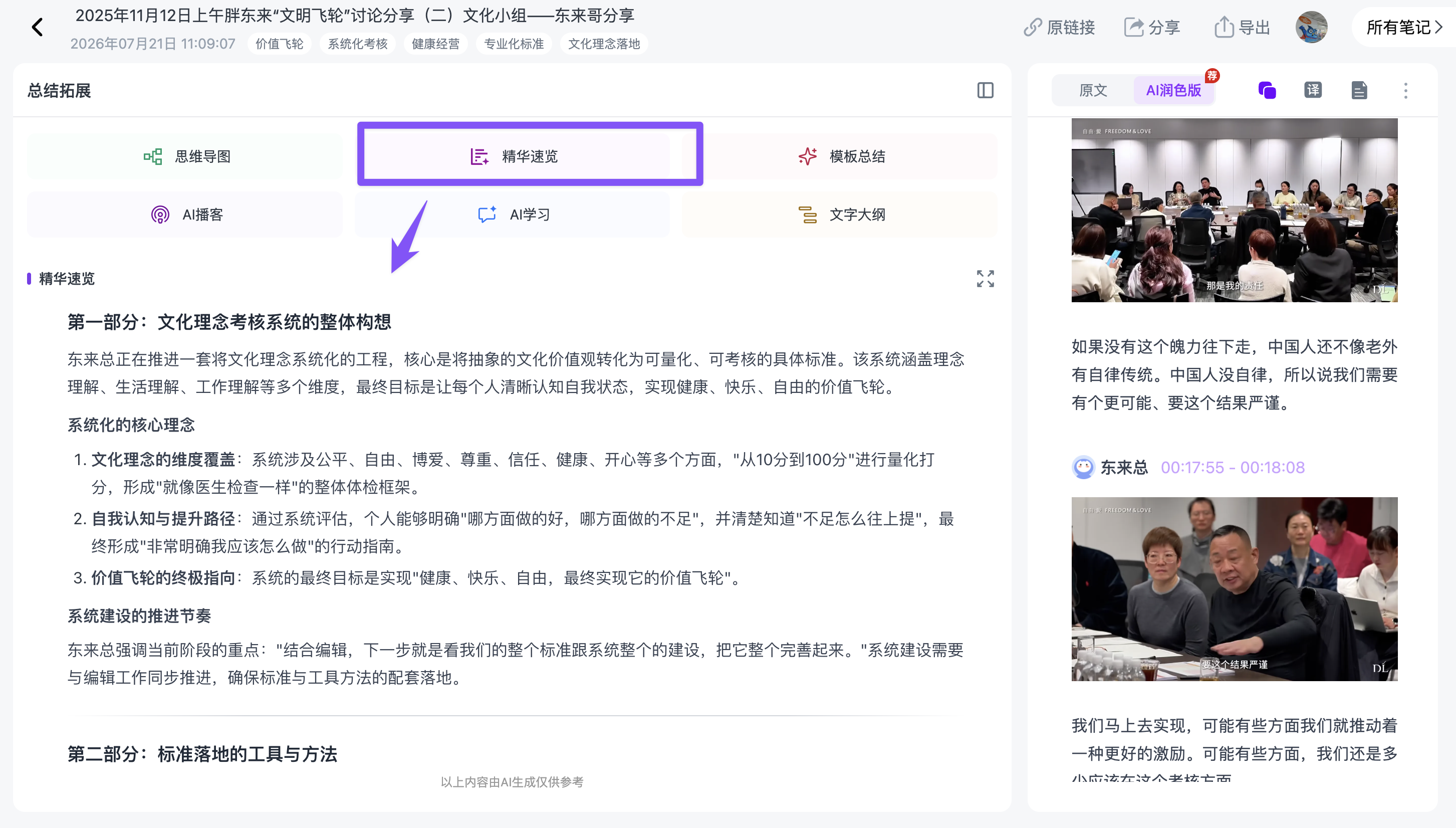Select the 系统化考核 tag
Screen dimensions: 1456x828
point(357,44)
